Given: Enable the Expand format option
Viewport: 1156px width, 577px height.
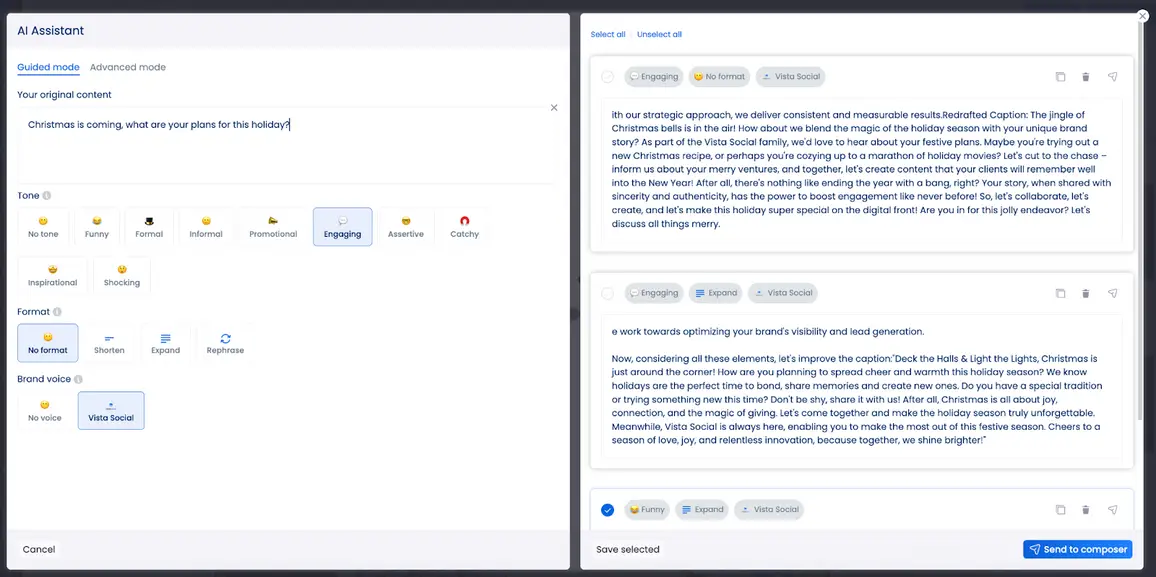Looking at the screenshot, I should coord(165,342).
